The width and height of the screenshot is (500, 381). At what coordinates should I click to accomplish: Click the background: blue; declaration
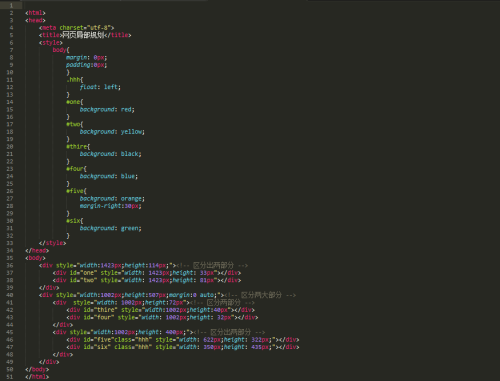click(x=109, y=176)
